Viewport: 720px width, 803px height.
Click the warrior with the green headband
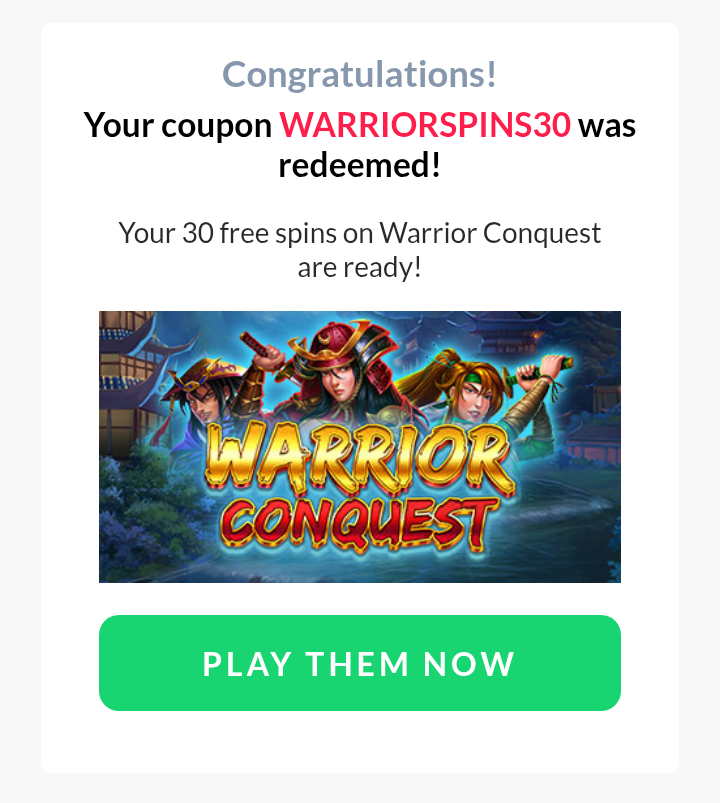coord(474,389)
